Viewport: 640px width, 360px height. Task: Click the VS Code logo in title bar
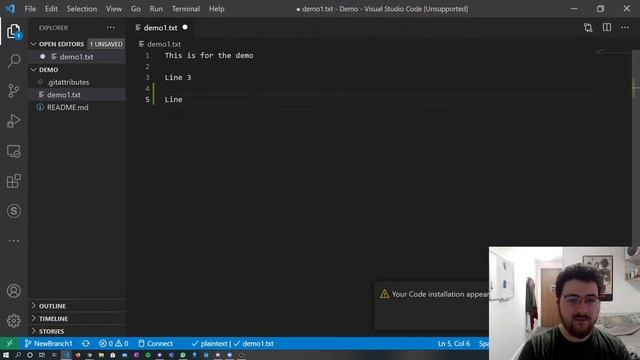pyautogui.click(x=10, y=9)
